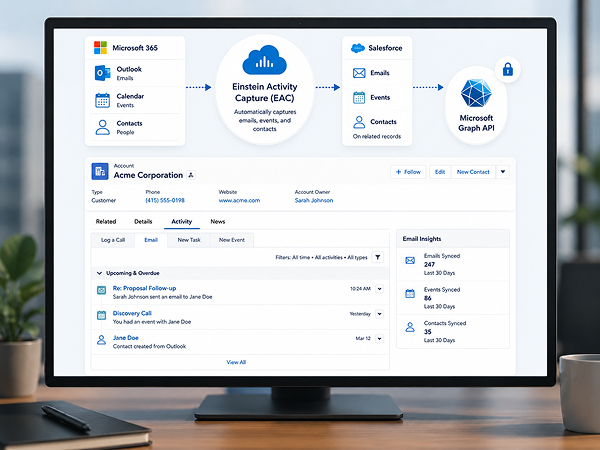600x450 pixels.
Task: Click the Salesforce cloud logo
Action: 357,48
